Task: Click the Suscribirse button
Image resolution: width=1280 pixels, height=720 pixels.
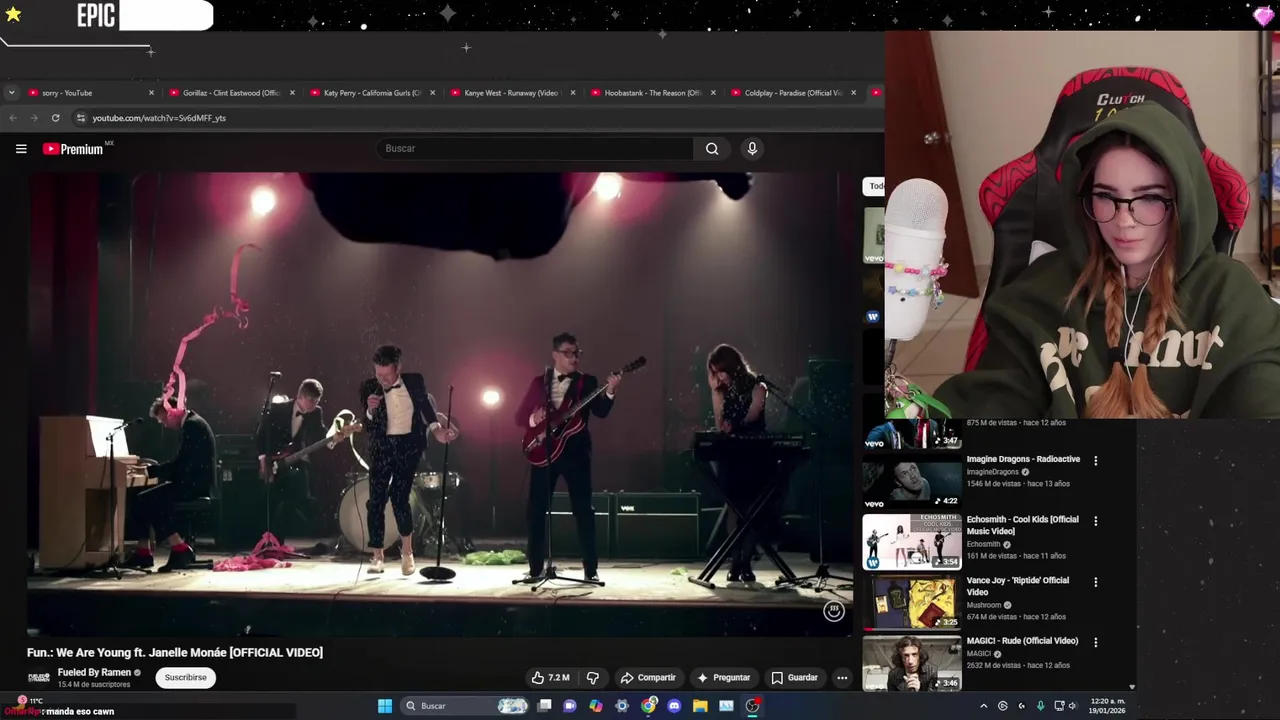Action: pyautogui.click(x=185, y=678)
